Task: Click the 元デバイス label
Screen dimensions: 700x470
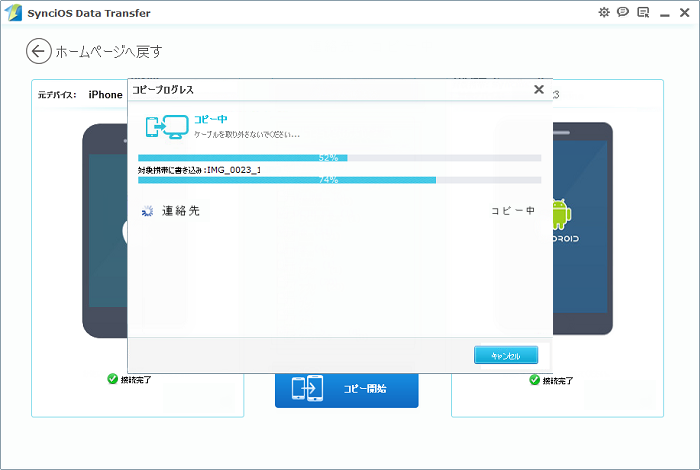Action: click(57, 95)
